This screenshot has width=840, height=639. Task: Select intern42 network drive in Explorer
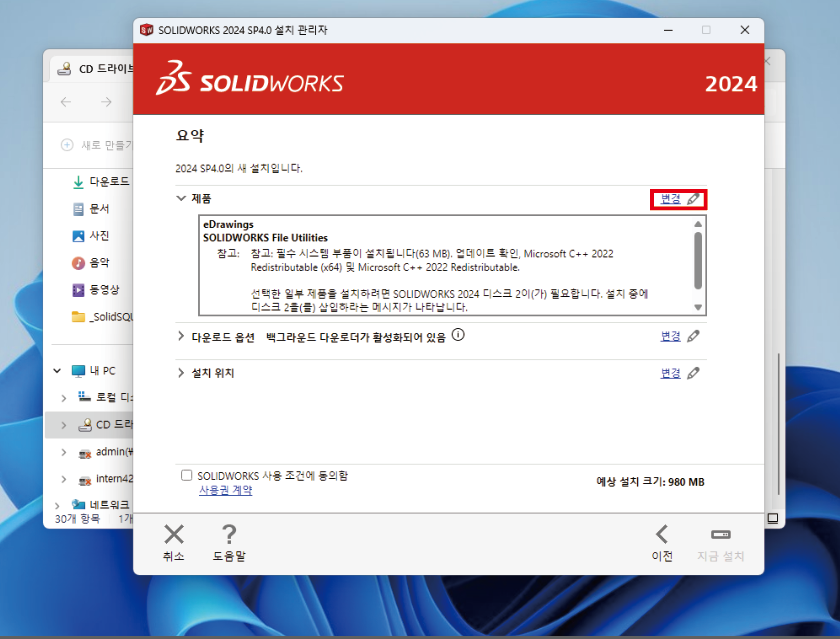[106, 479]
